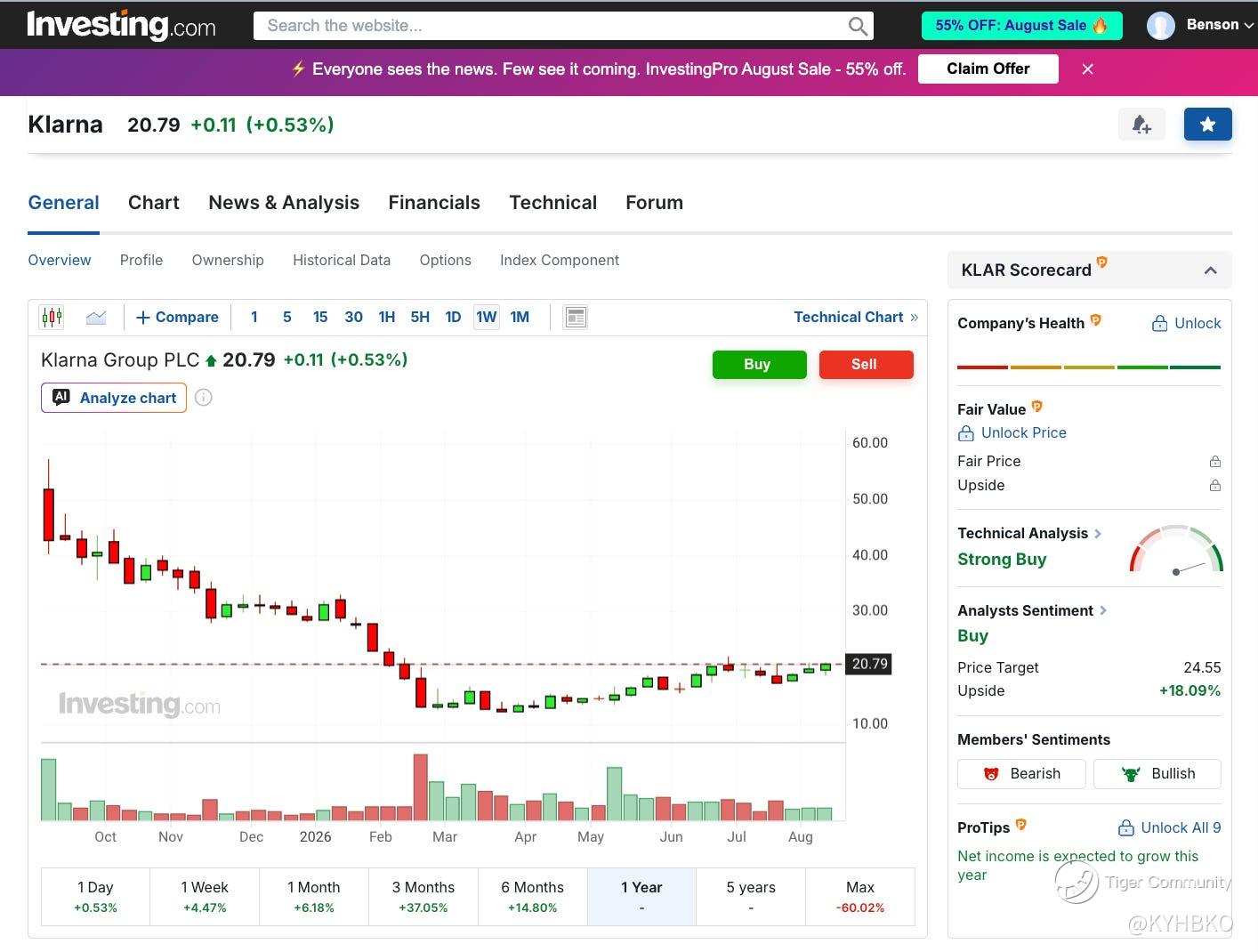
Task: Open the Technical tab
Action: pyautogui.click(x=553, y=203)
